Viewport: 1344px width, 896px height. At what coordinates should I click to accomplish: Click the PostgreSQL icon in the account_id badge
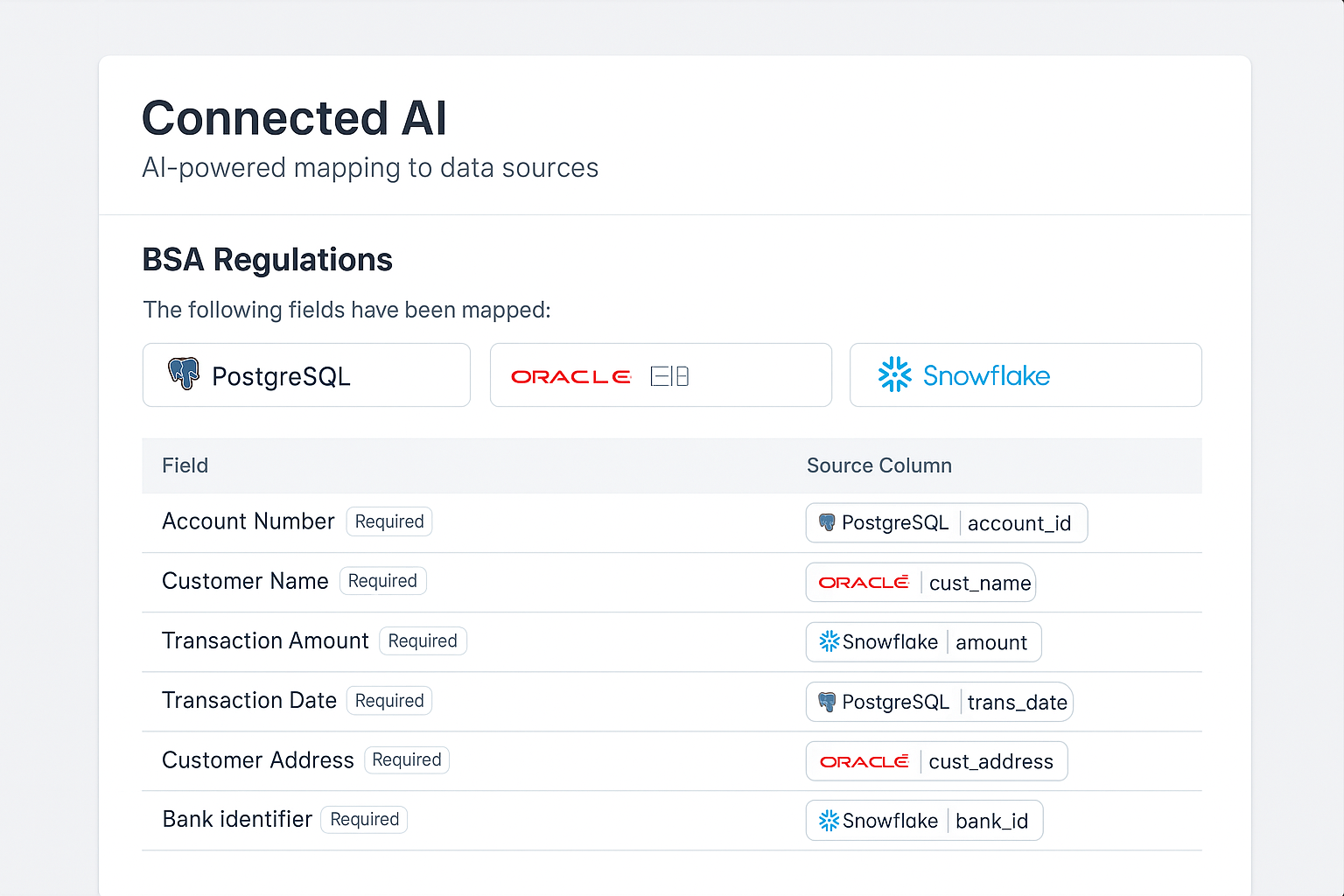(826, 522)
